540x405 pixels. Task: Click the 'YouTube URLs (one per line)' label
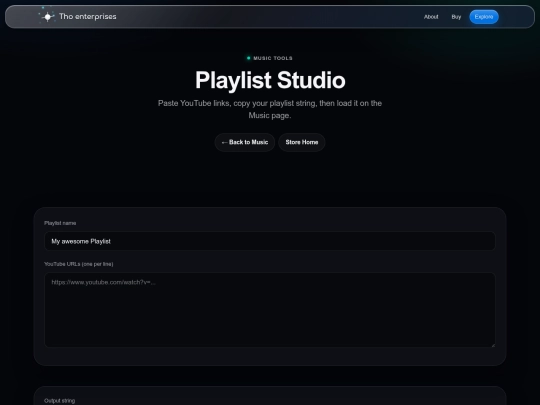79,264
